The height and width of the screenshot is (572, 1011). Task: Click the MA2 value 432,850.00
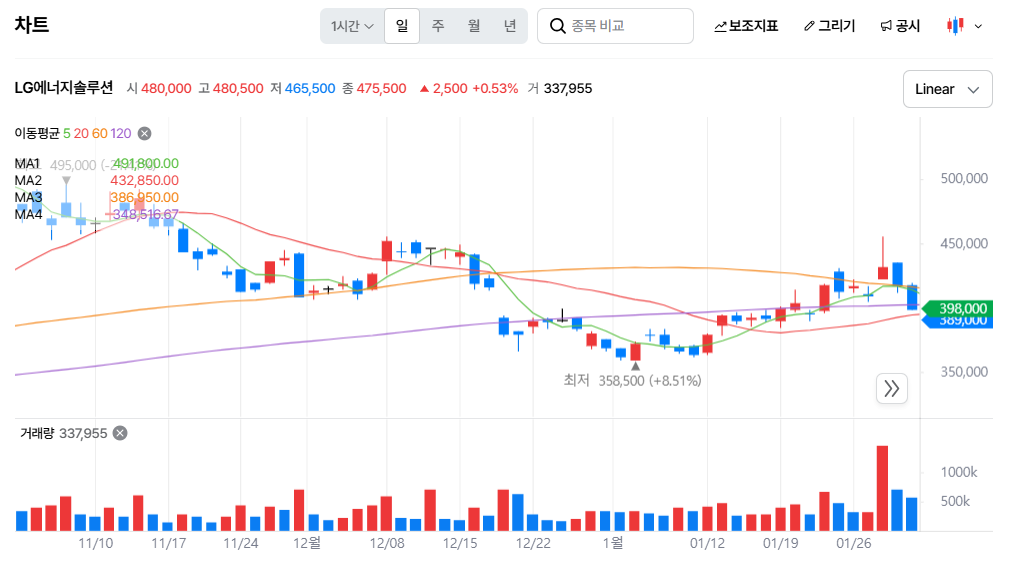[x=144, y=181]
